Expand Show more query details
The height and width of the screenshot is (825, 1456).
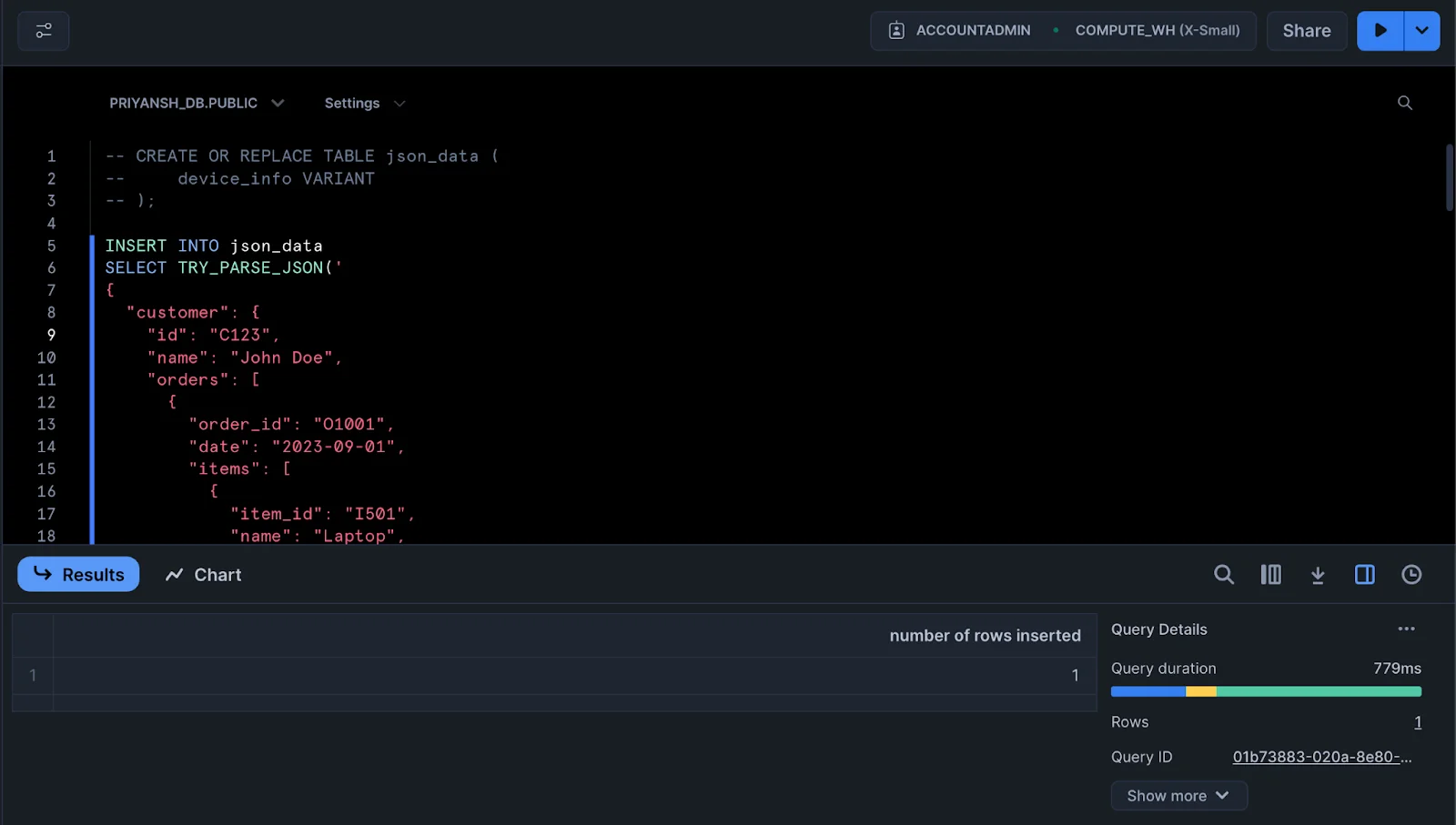pos(1178,796)
